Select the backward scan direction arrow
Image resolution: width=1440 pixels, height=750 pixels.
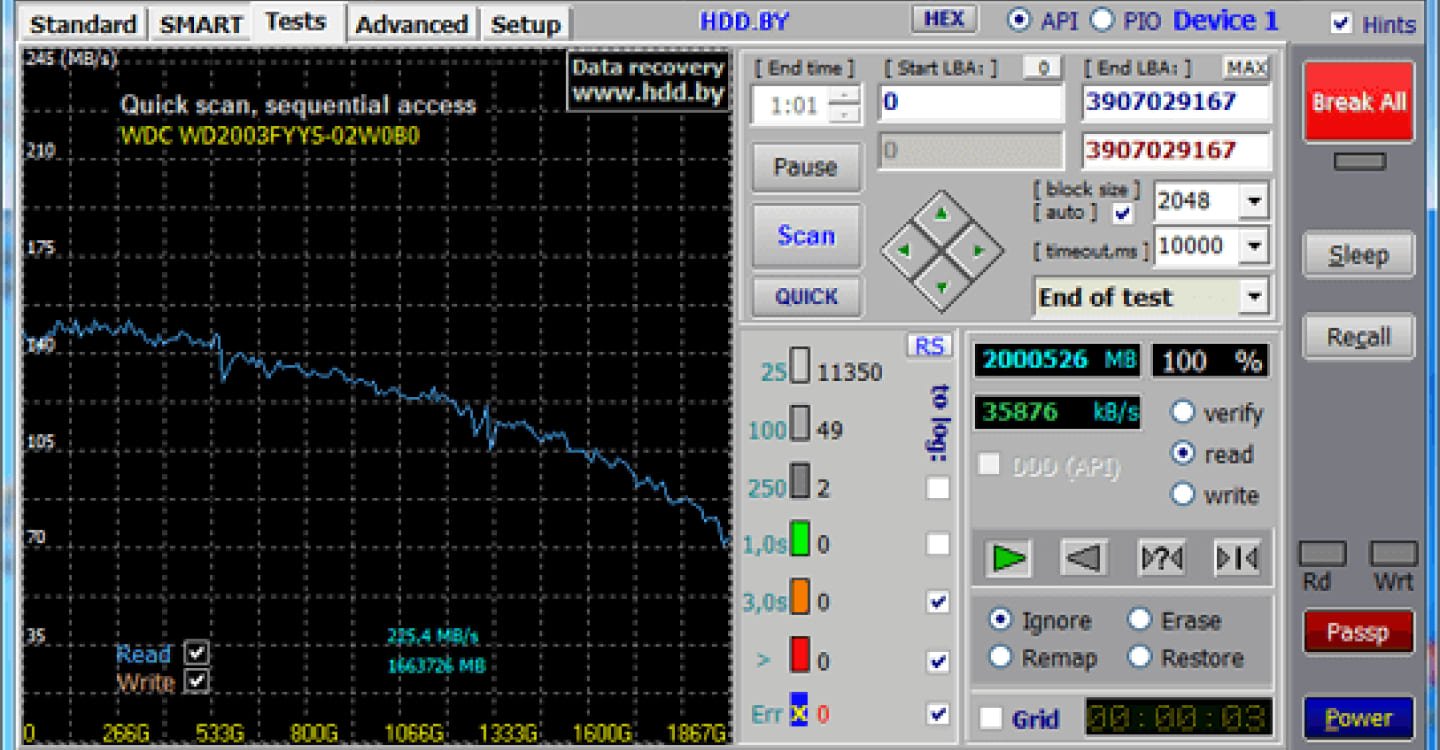1084,557
